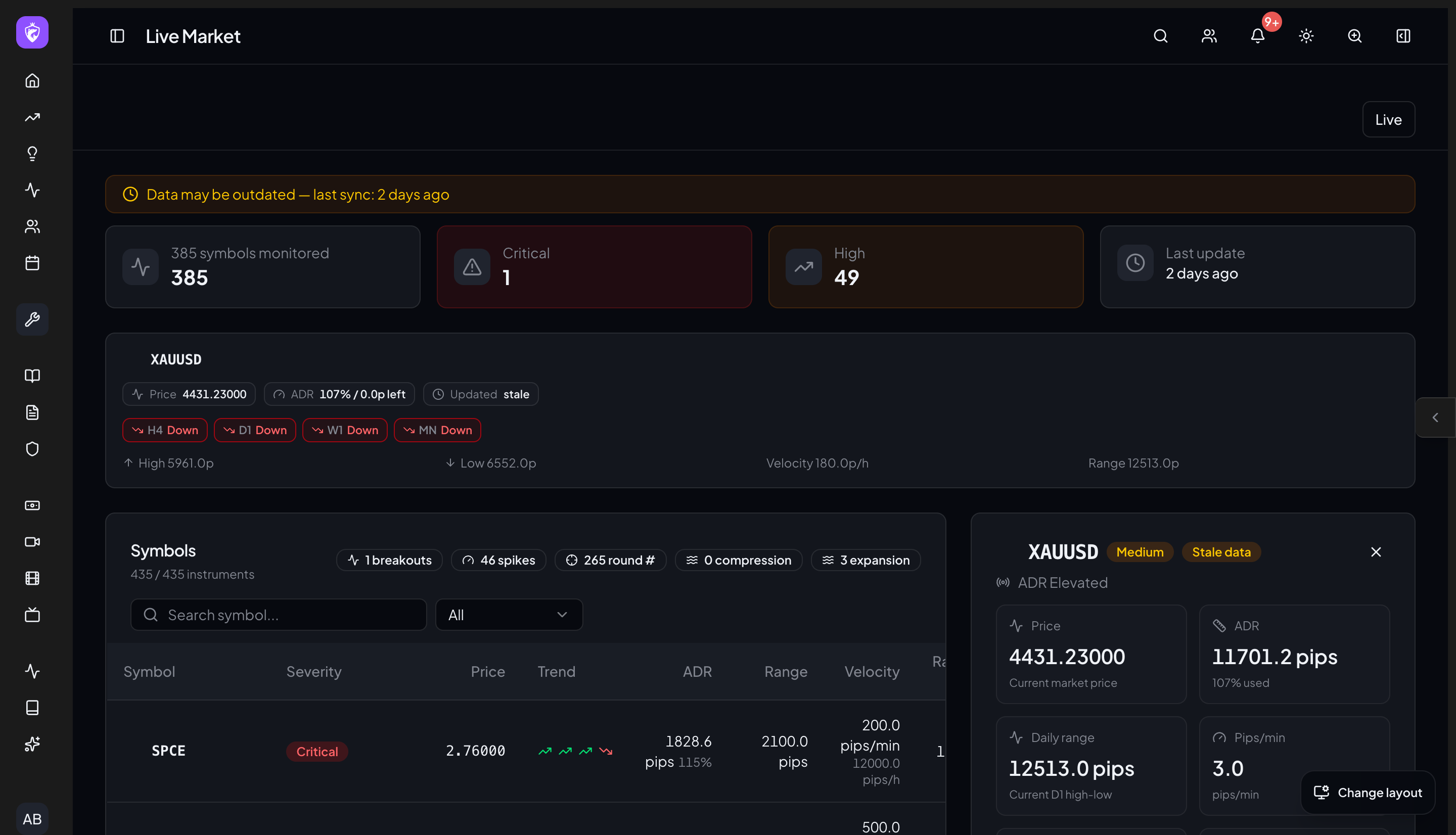Toggle the right panel icon in header
This screenshot has width=1456, height=835.
tap(1403, 36)
